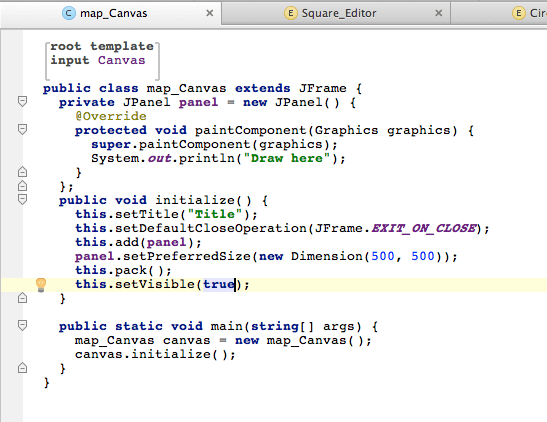Click the first 500 in Dimension
Viewport: 547px width, 422px height.
[383, 256]
